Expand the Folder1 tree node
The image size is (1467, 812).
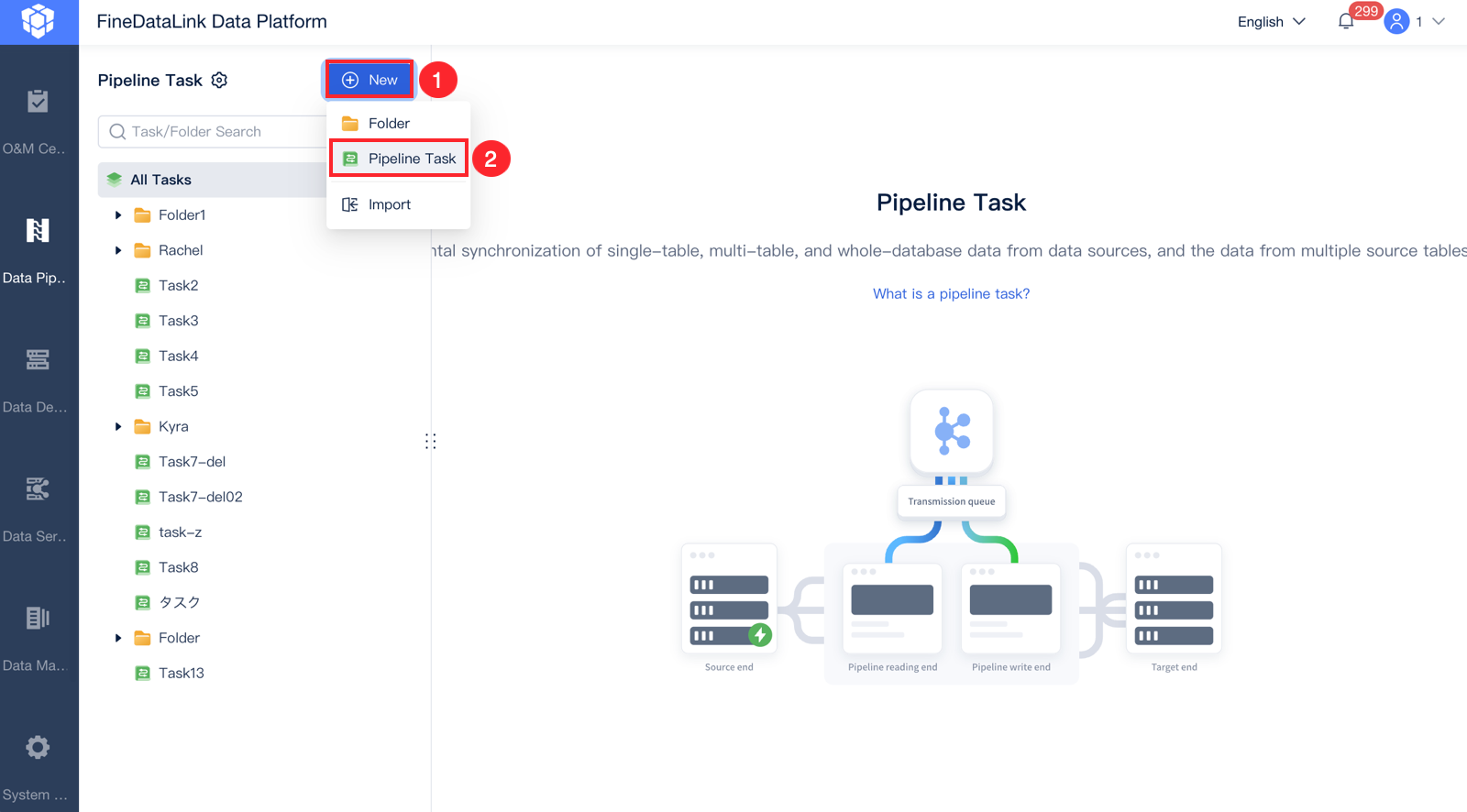click(118, 215)
